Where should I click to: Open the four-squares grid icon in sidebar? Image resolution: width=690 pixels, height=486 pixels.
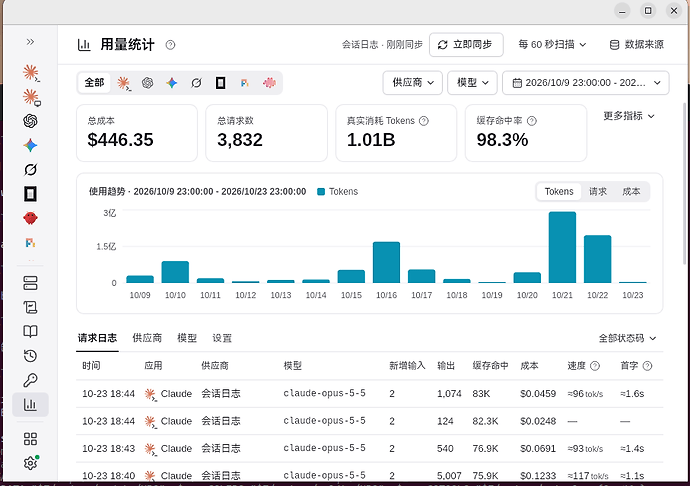pyautogui.click(x=30, y=439)
